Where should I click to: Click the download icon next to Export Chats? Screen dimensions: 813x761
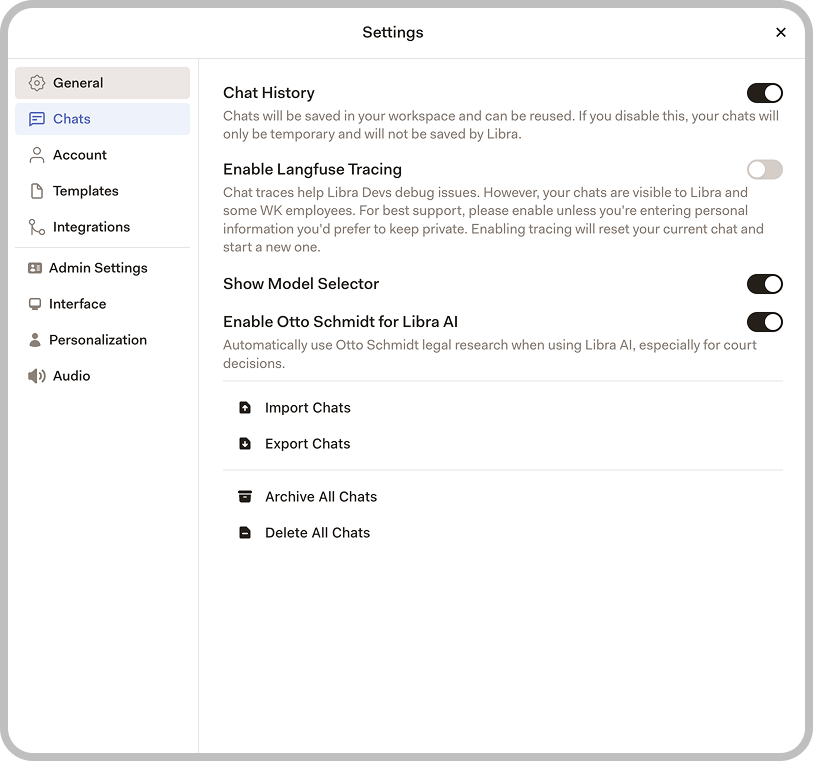click(245, 443)
